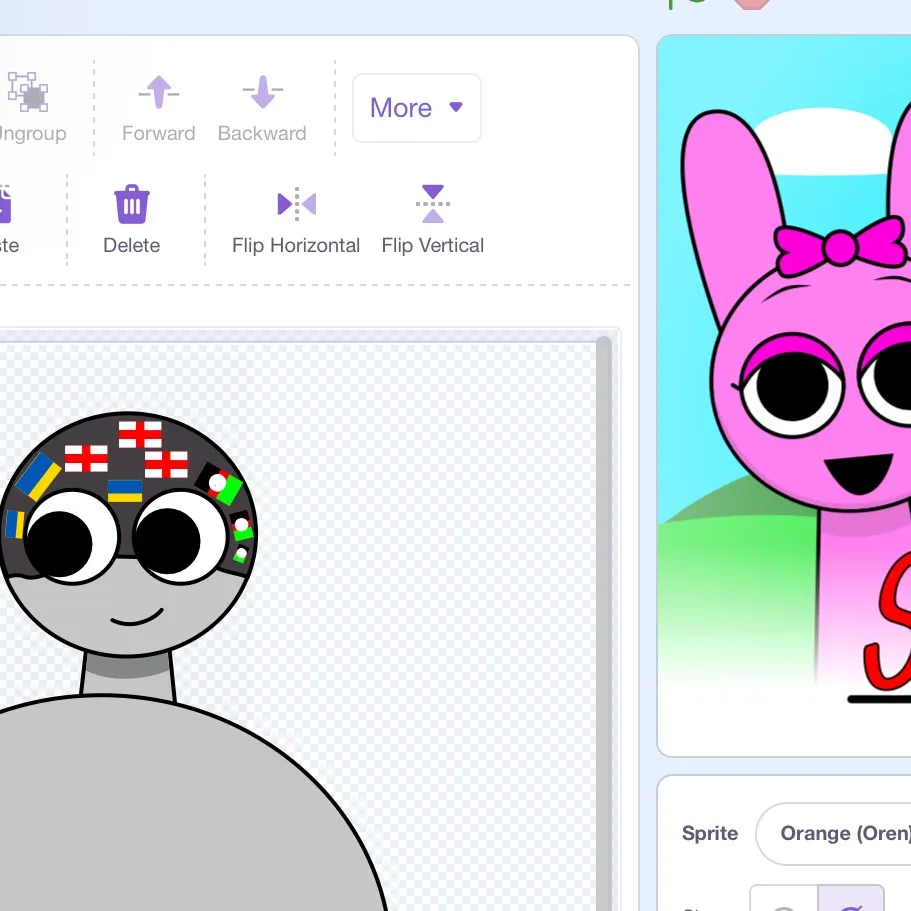Hide the sprite using the crossed-eye toggle
Screen dimensions: 911x911
[852, 903]
